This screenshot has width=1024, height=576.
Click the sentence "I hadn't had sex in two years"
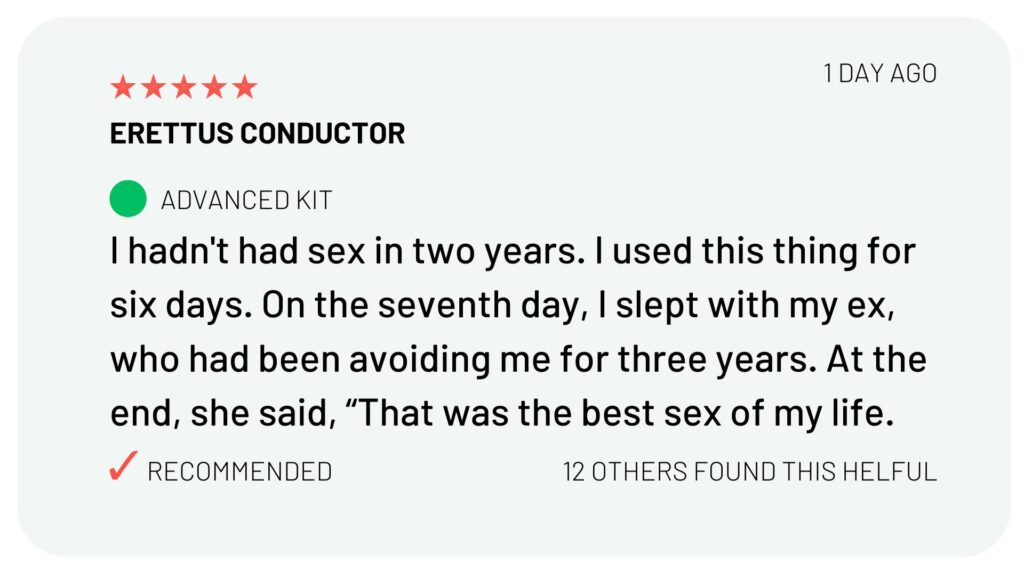coord(341,250)
